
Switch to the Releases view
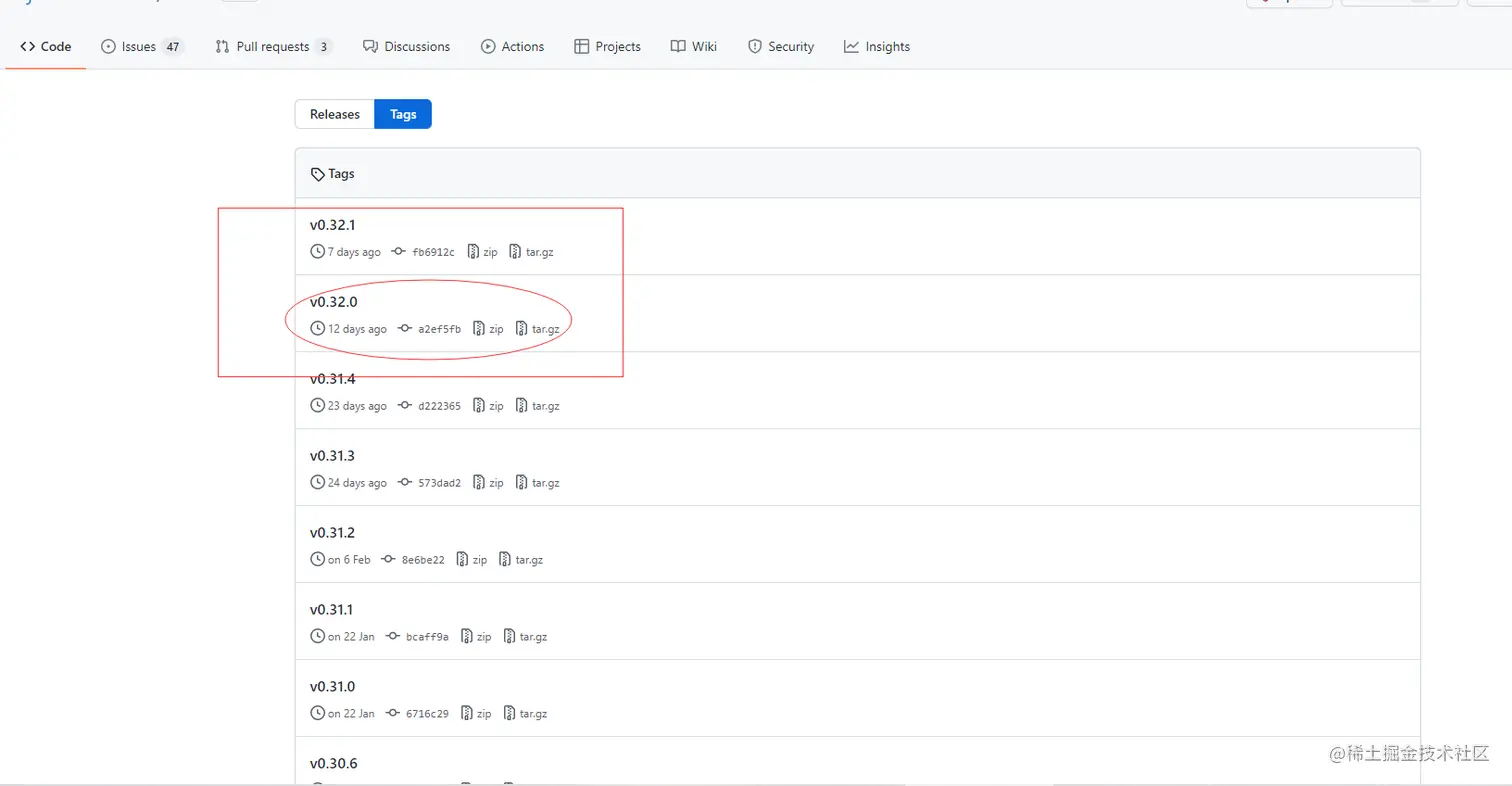334,114
